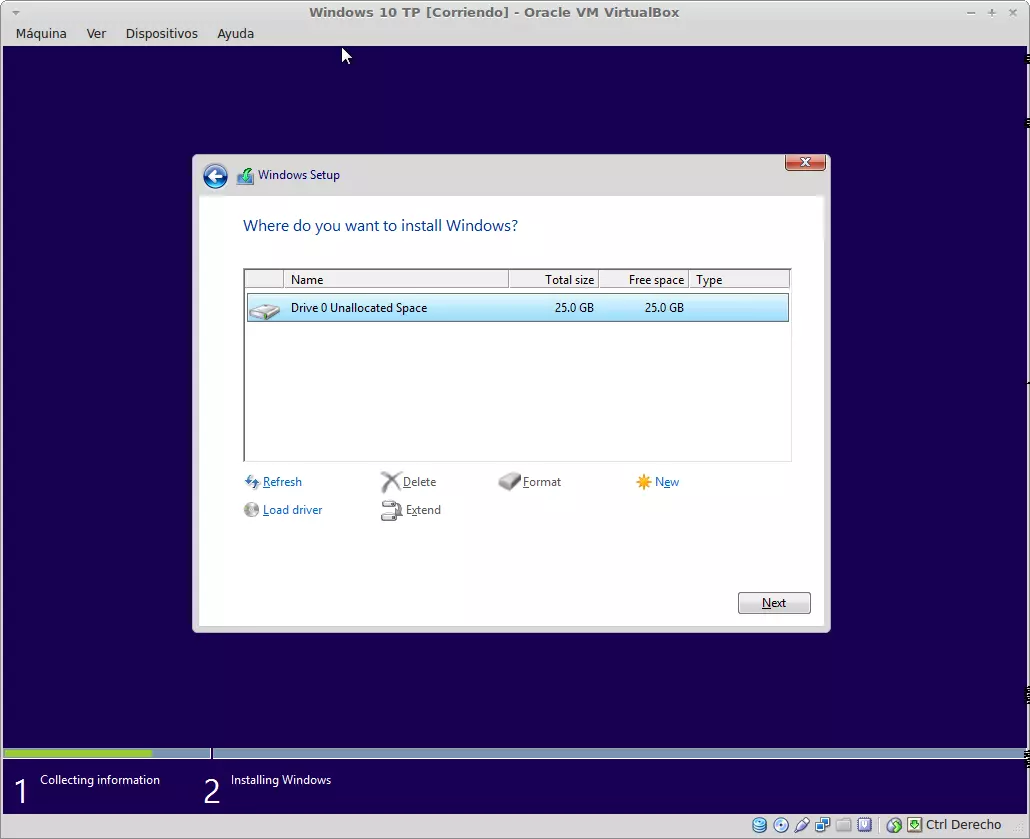Click the virtualization chip icon in status bar

click(x=865, y=825)
